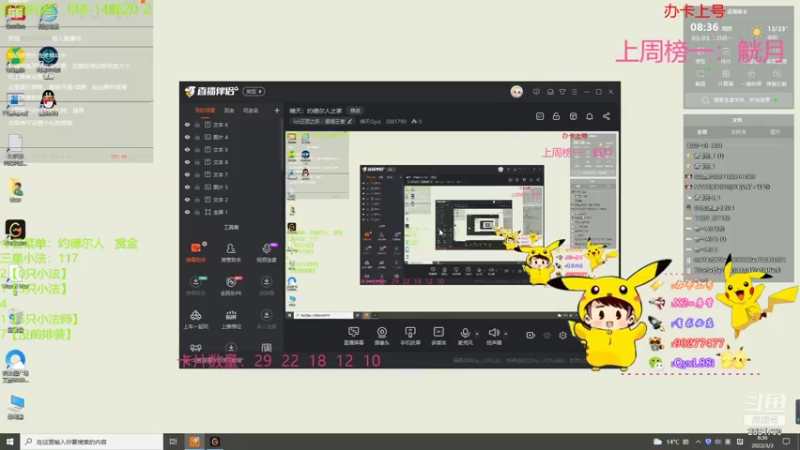This screenshot has height=450, width=800.
Task: Click the skin shirt icon in title bar
Action: pyautogui.click(x=562, y=92)
